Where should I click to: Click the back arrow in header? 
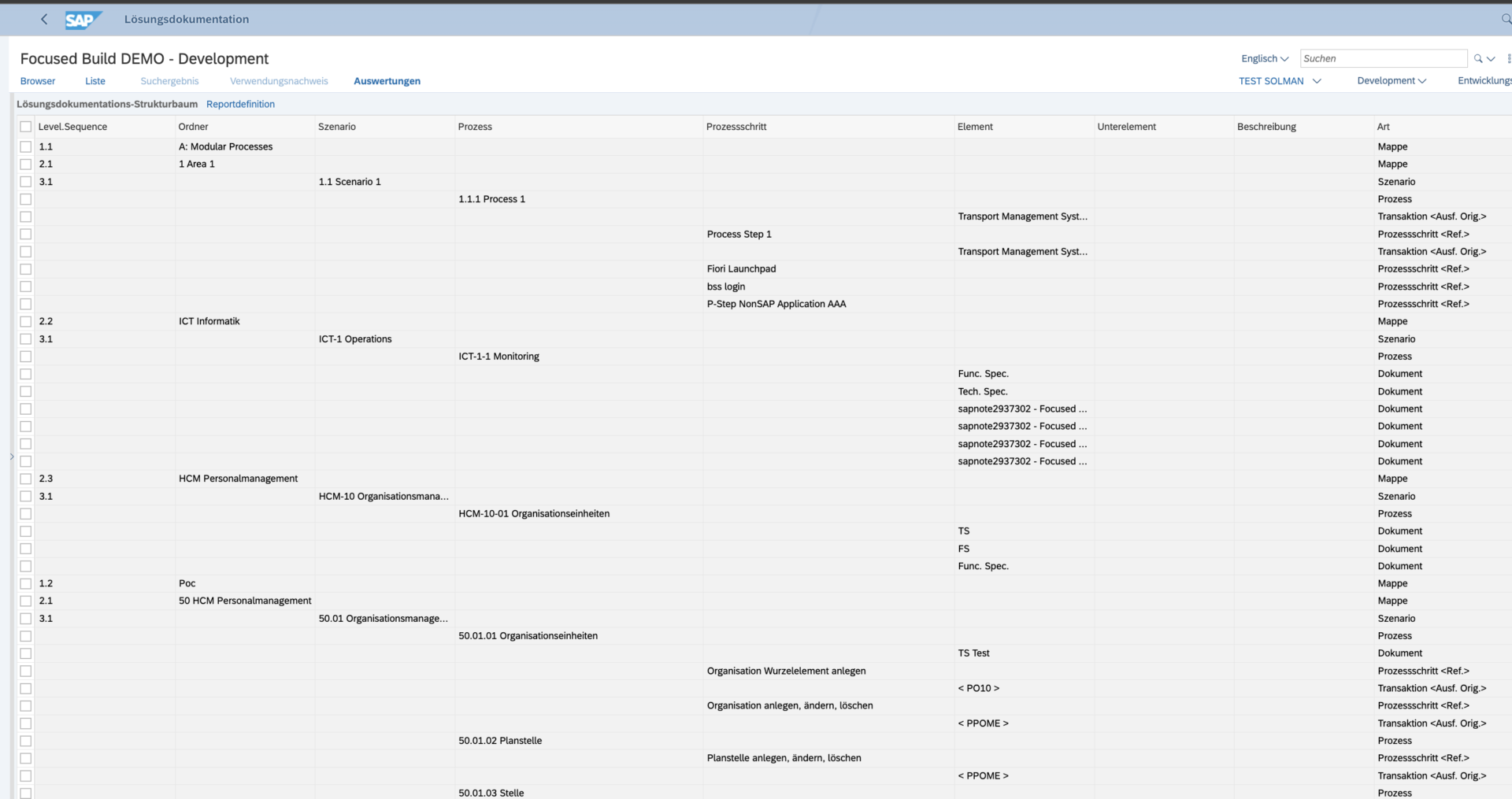(44, 19)
